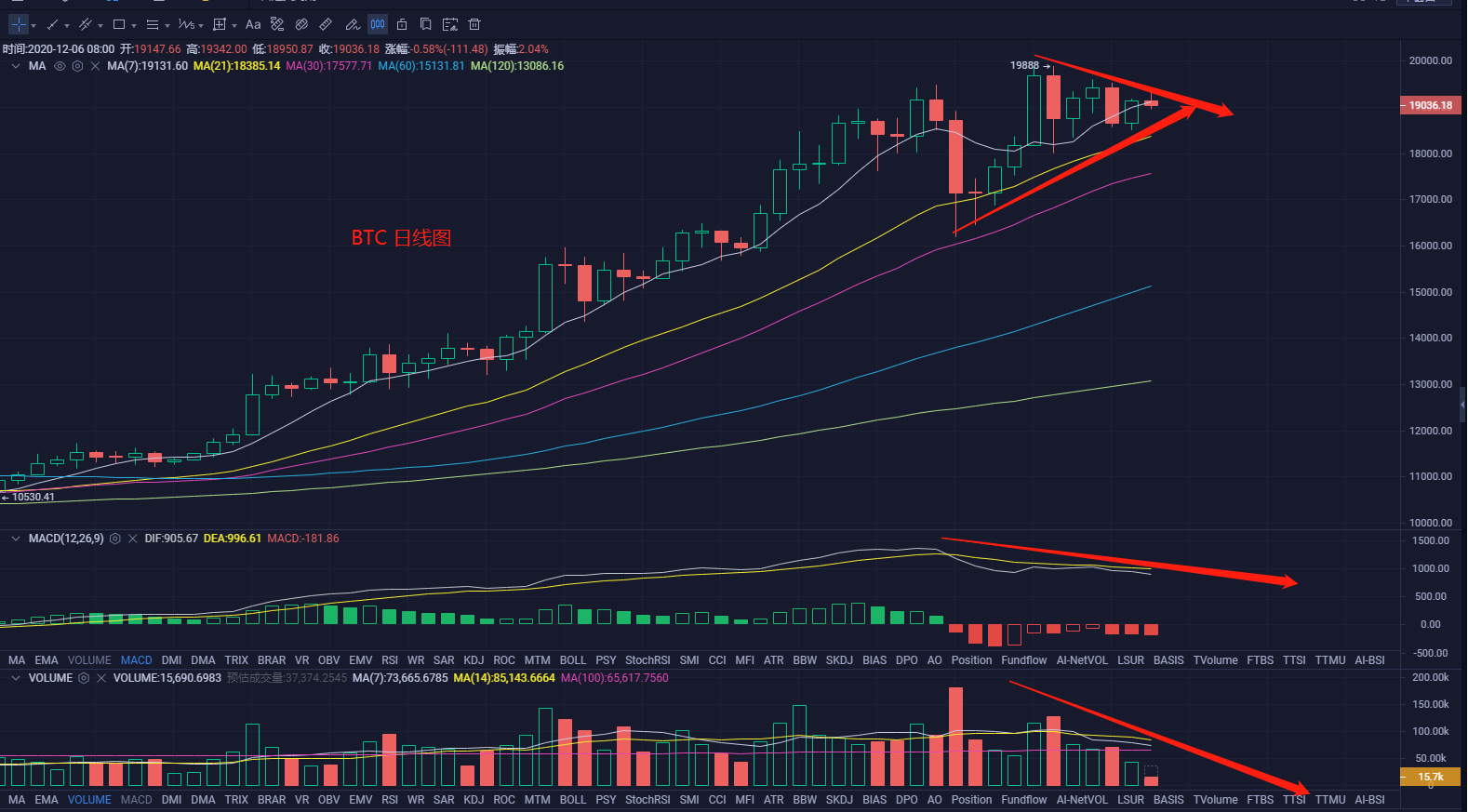
Task: Click the lock drawings icon
Action: [x=402, y=24]
